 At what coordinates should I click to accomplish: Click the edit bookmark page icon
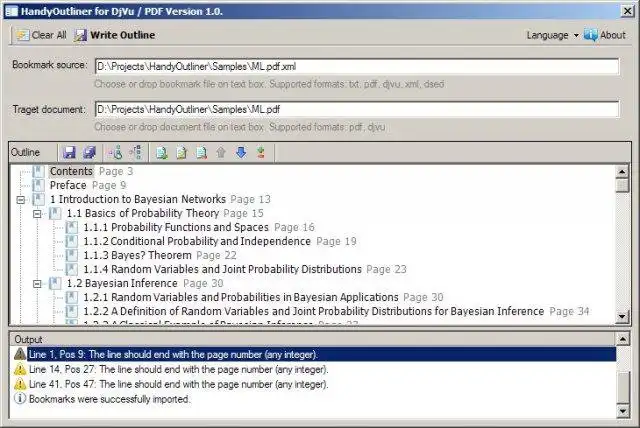(x=181, y=153)
